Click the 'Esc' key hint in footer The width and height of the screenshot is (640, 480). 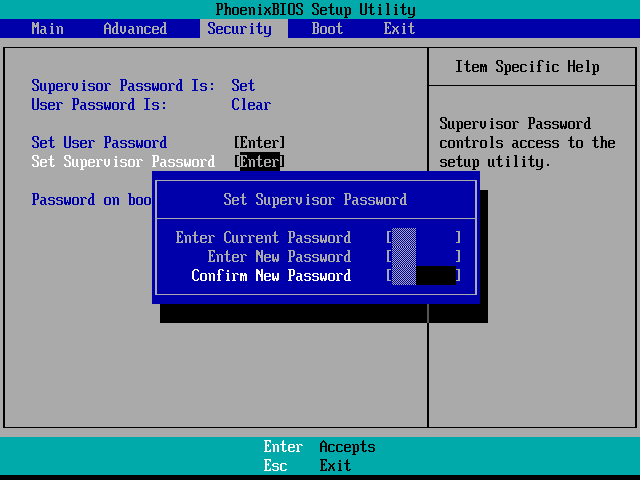276,466
